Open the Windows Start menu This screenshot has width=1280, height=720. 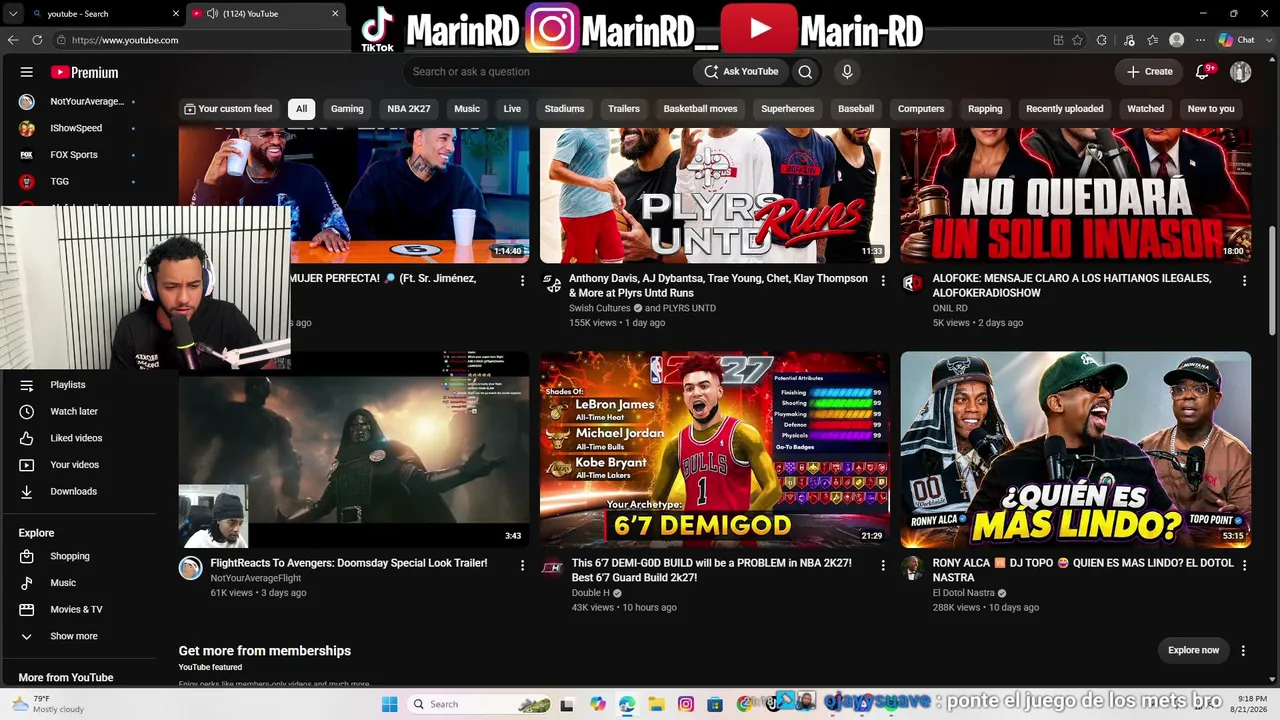pyautogui.click(x=390, y=704)
